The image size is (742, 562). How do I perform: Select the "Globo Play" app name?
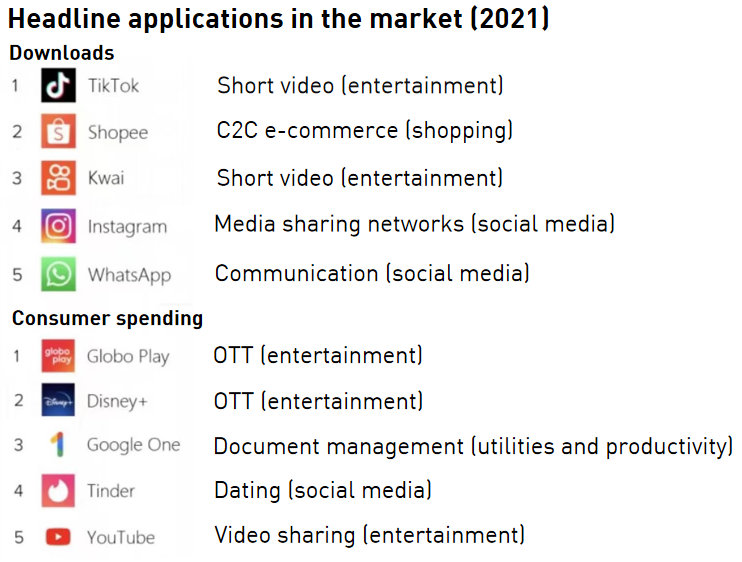[128, 357]
